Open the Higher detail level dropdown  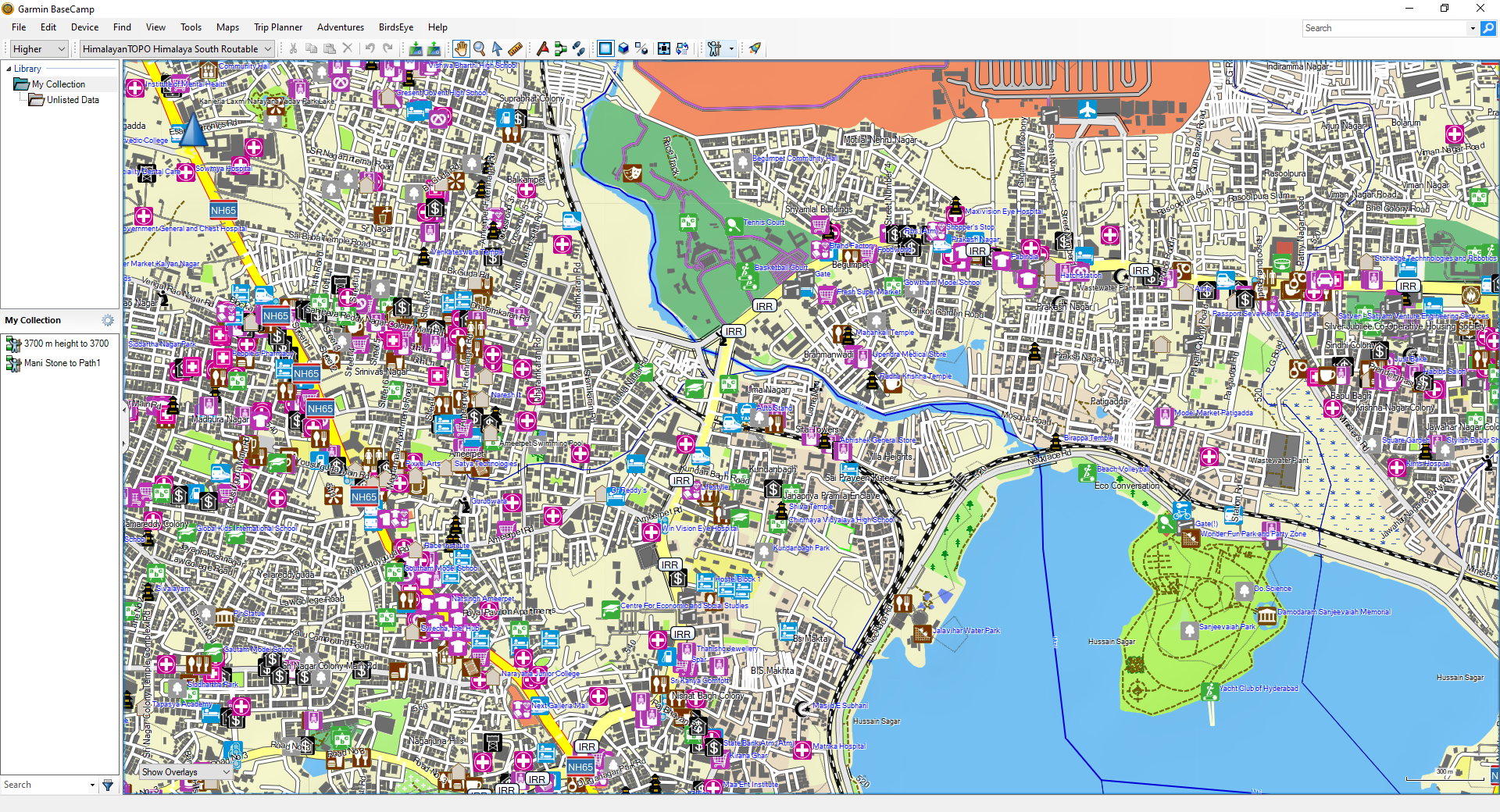coord(39,48)
